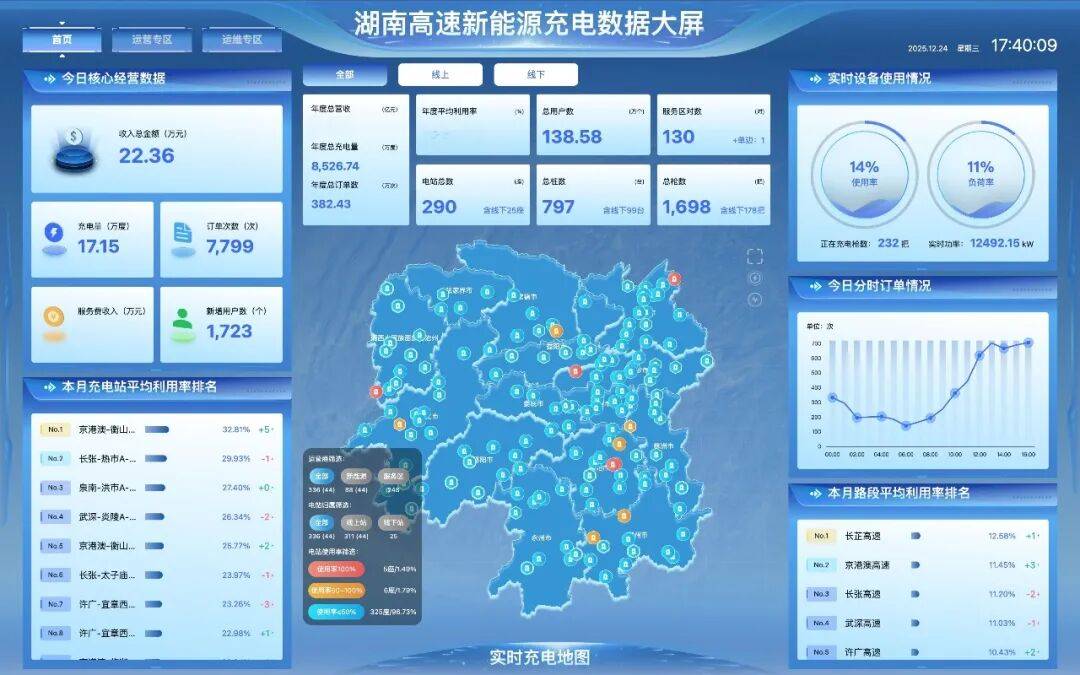Switch to the 运营专区 tab
The height and width of the screenshot is (675, 1080).
tap(152, 40)
